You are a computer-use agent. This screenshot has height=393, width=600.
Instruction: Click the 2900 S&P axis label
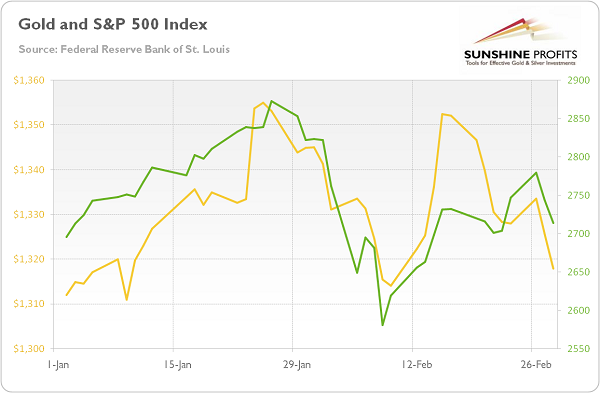click(x=579, y=80)
